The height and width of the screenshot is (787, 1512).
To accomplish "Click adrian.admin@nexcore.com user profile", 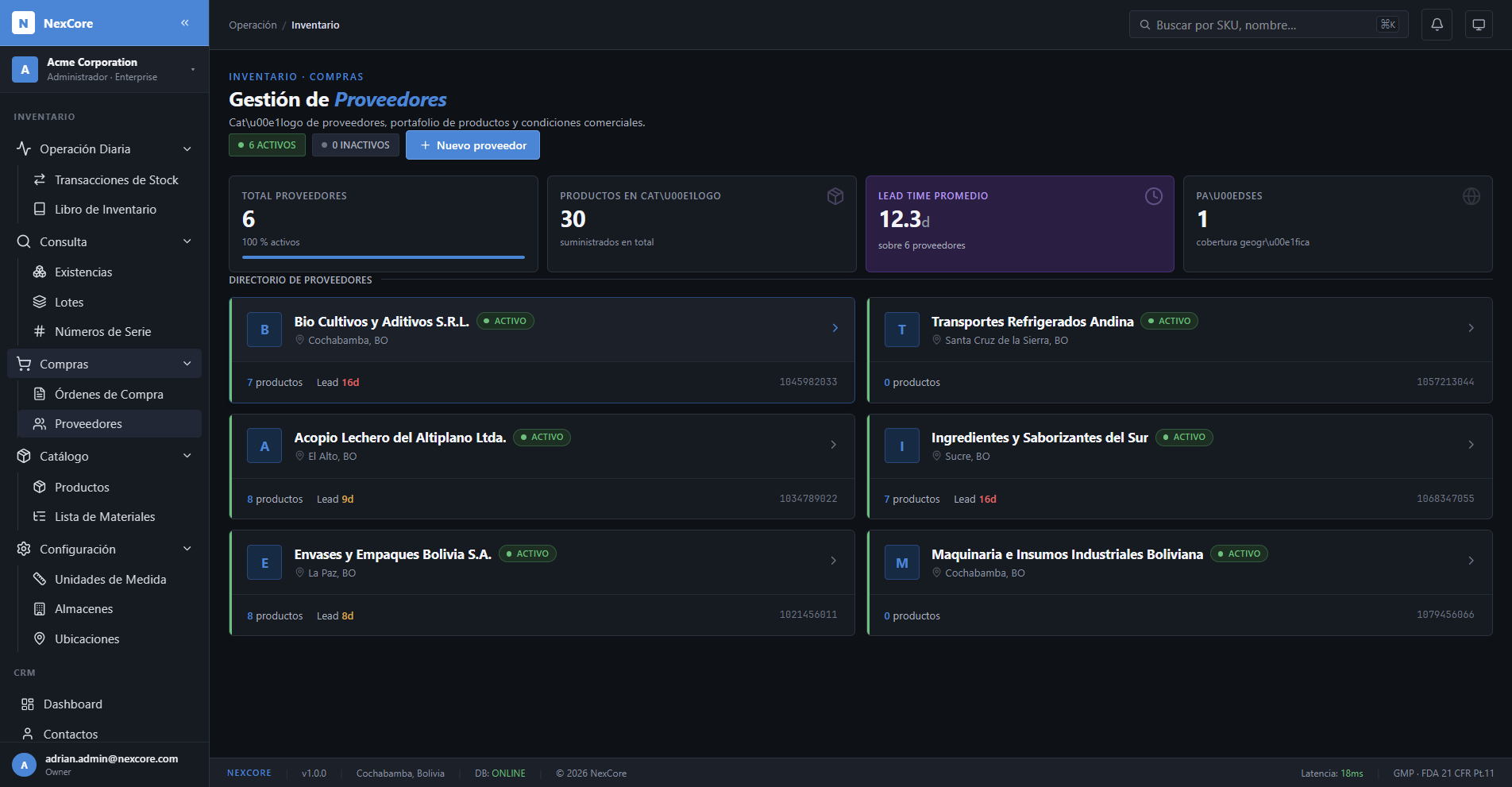I will (104, 765).
